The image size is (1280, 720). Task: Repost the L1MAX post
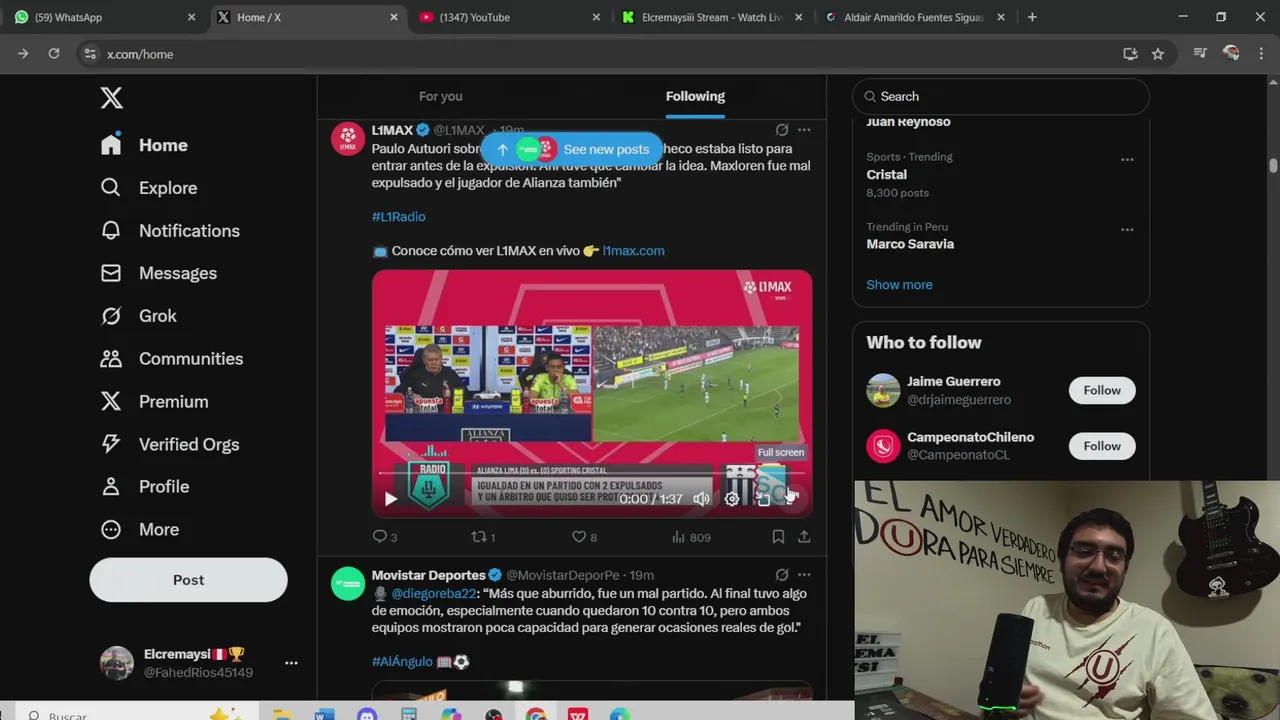point(484,537)
